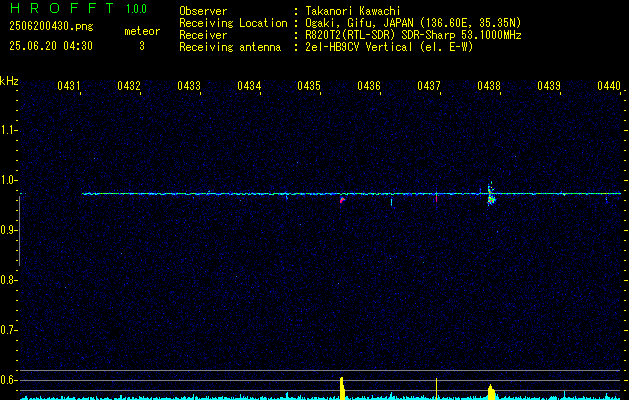Click the 0437 time axis label
The image size is (629, 400).
[x=428, y=85]
